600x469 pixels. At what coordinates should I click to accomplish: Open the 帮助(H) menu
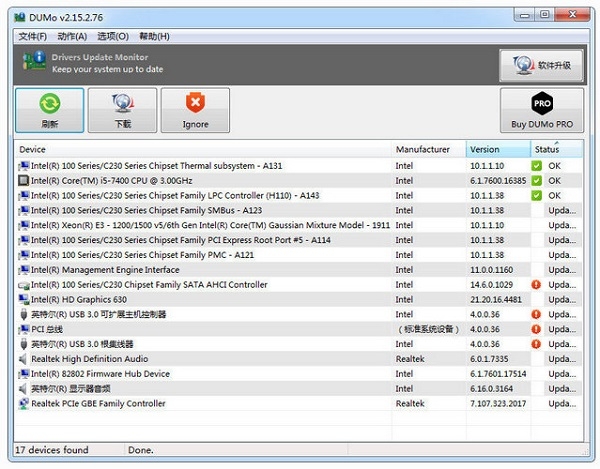pos(153,37)
